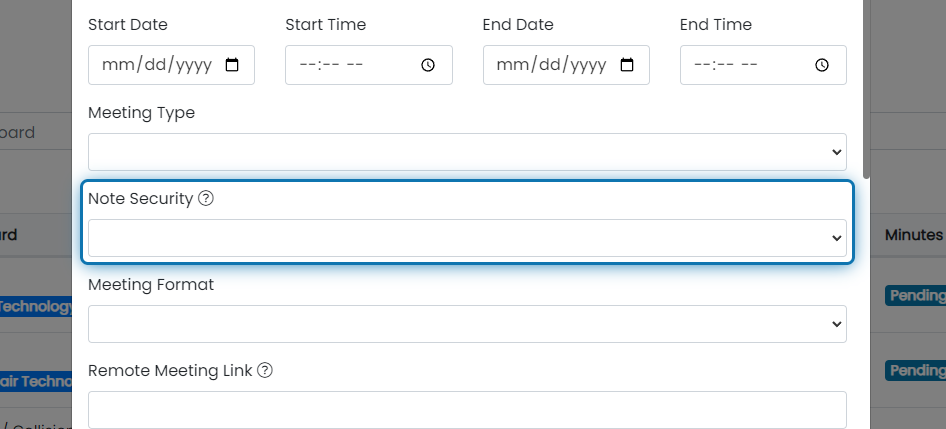Click the modal's vertical scrollbar
946x429 pixels.
867,89
